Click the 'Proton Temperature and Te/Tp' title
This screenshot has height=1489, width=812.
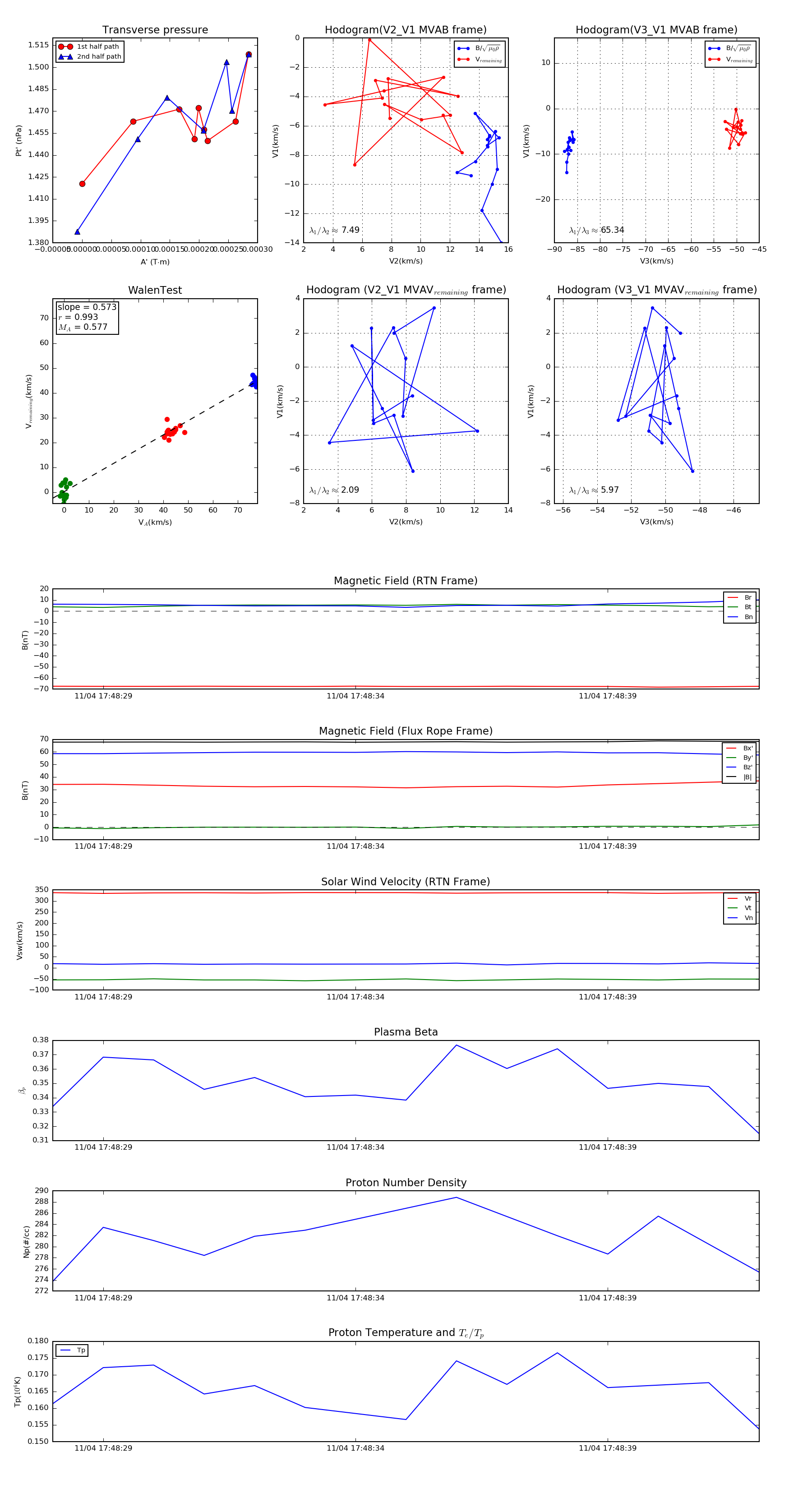tap(406, 1333)
